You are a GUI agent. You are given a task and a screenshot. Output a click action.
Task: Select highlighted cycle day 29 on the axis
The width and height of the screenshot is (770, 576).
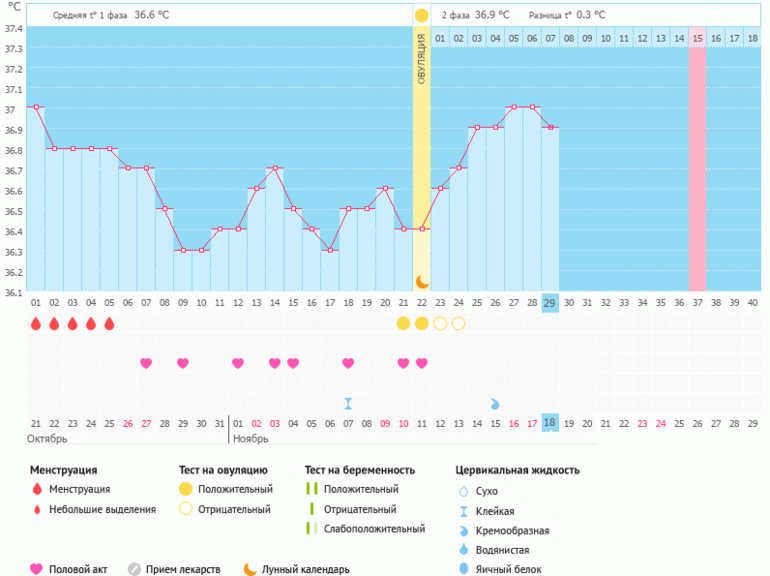[550, 303]
